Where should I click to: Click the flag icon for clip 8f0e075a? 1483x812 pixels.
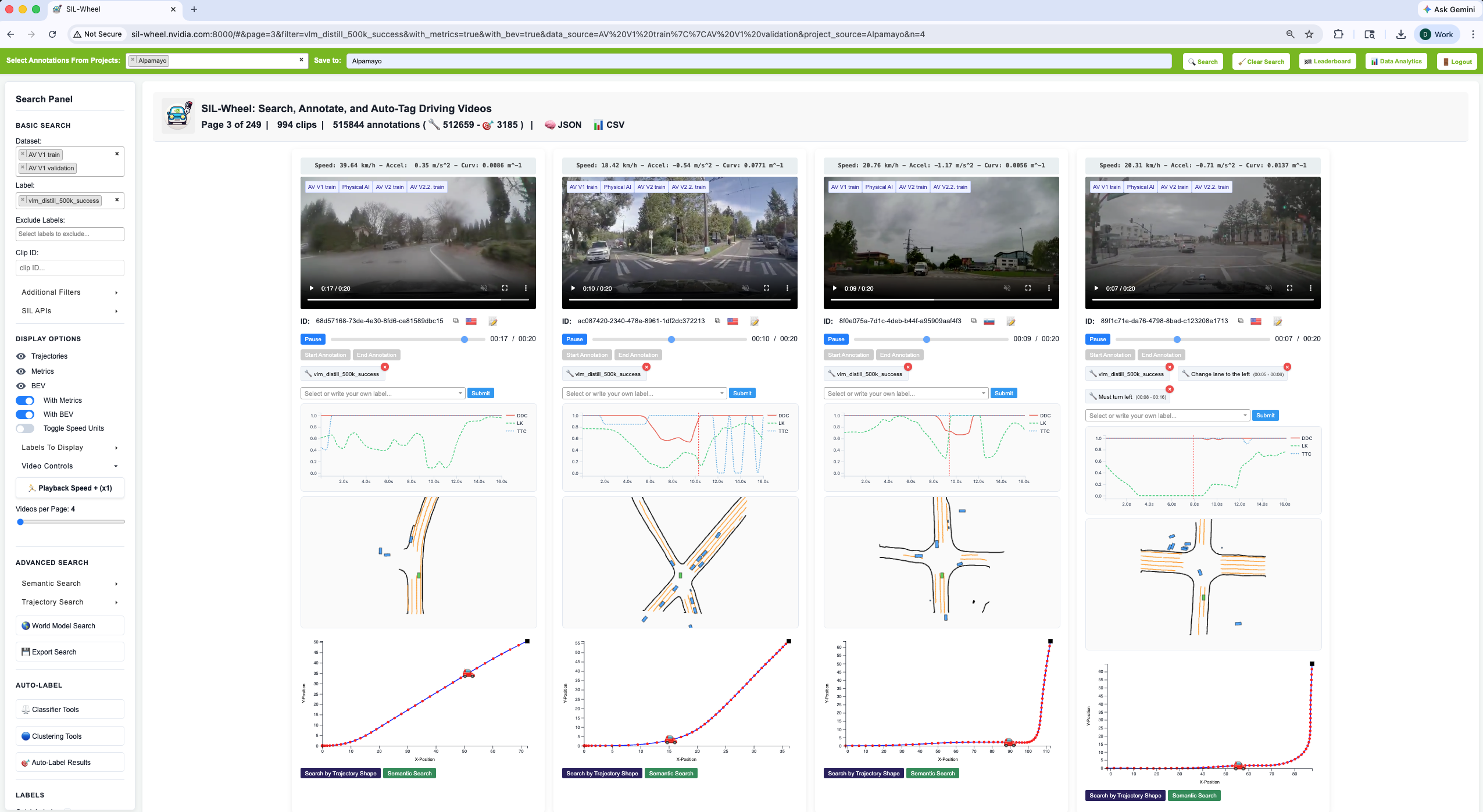coord(989,321)
